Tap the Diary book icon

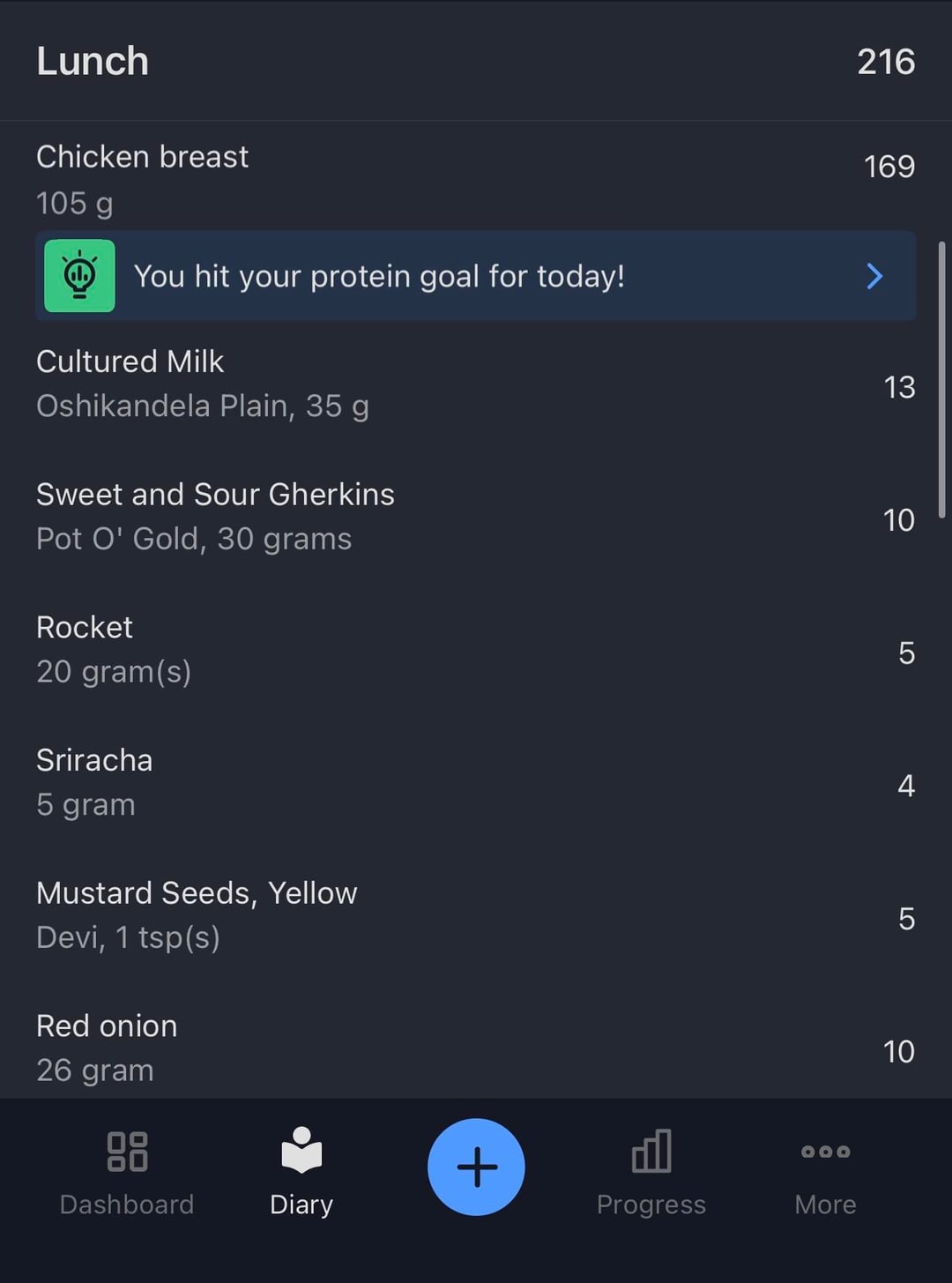coord(301,1150)
